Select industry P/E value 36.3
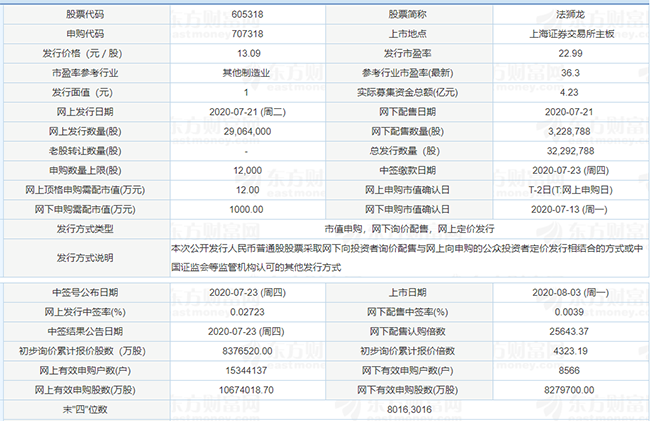Image resolution: width=650 pixels, height=421 pixels. (x=570, y=73)
